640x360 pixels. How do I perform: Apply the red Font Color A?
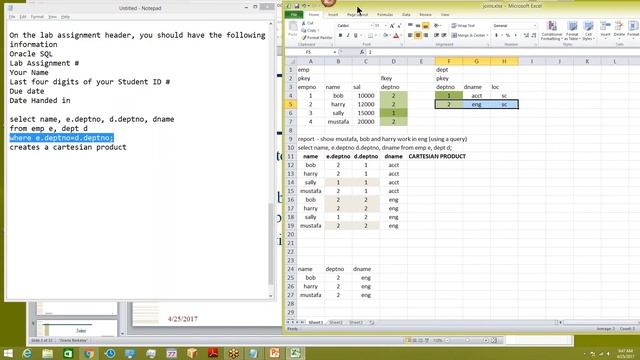(396, 36)
